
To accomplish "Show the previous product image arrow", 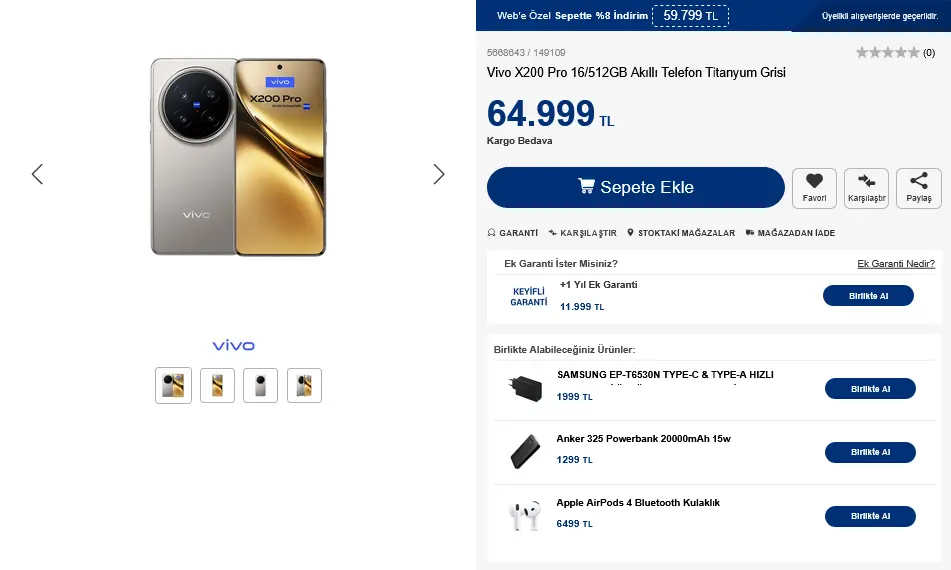I will [x=38, y=174].
